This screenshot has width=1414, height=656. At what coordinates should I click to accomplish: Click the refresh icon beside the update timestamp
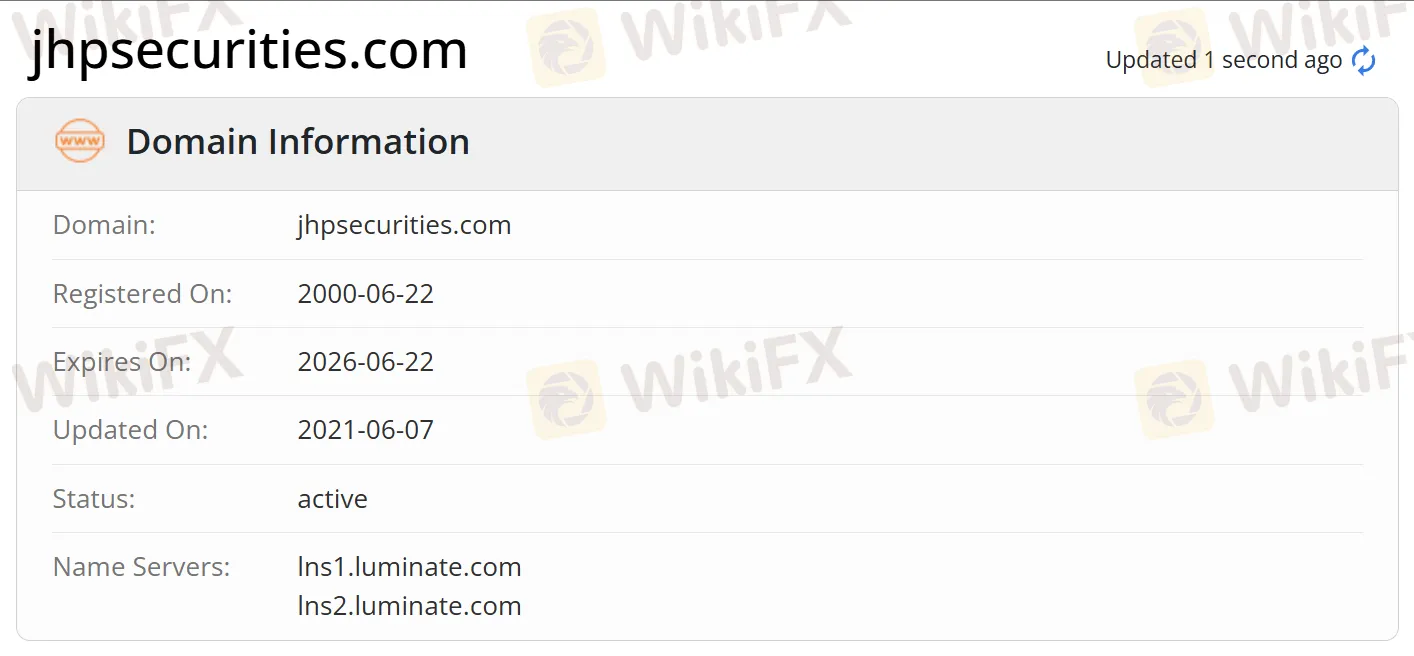(1363, 61)
